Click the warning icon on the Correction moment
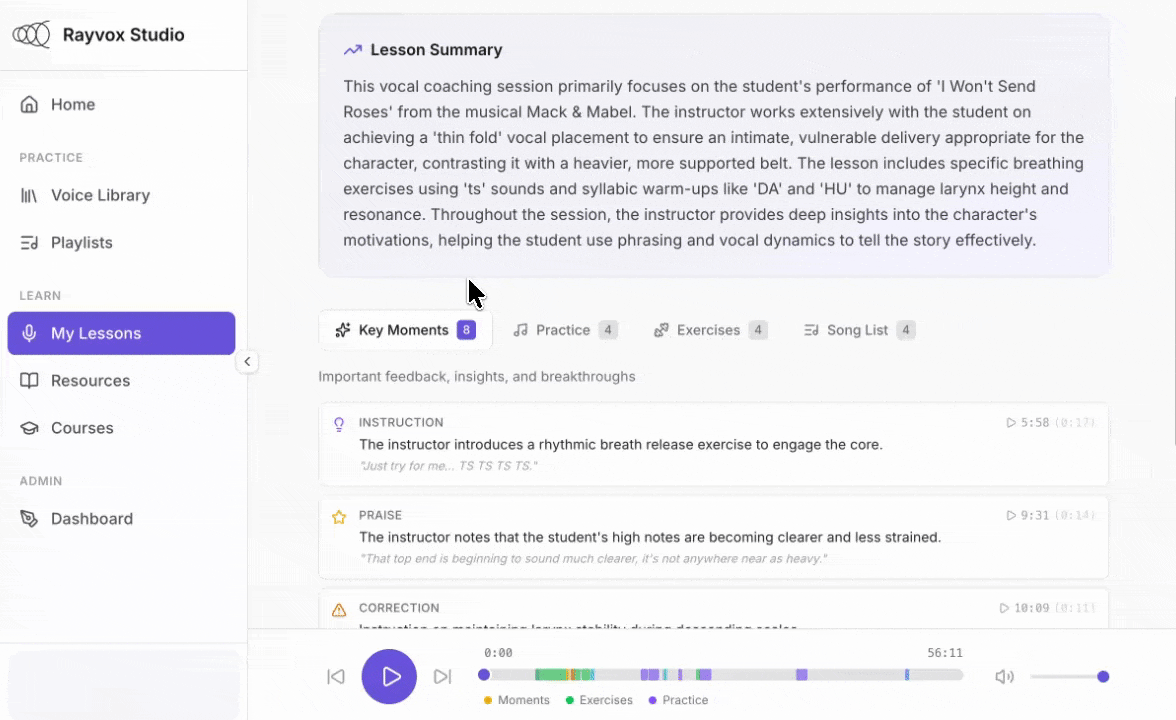The width and height of the screenshot is (1176, 720). pos(339,607)
